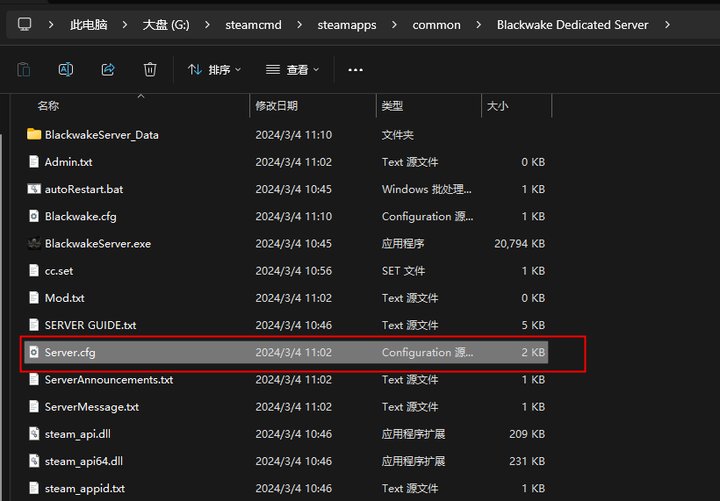The image size is (720, 501).
Task: Expand chevron after 大盘 (G:) breadcrumb
Action: (208, 25)
